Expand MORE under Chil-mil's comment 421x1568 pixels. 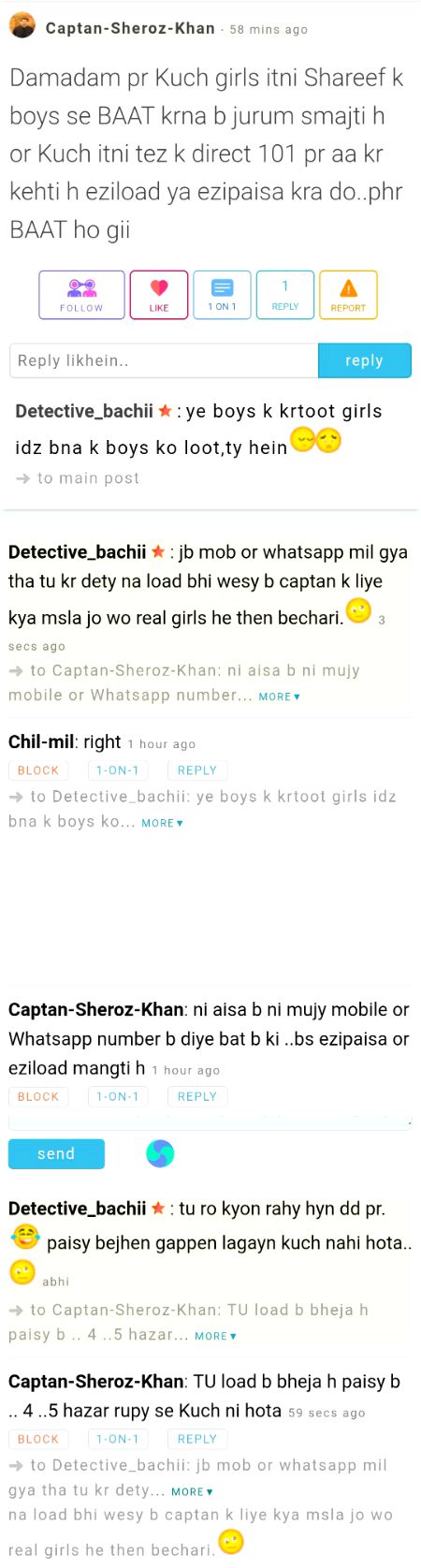point(162,823)
